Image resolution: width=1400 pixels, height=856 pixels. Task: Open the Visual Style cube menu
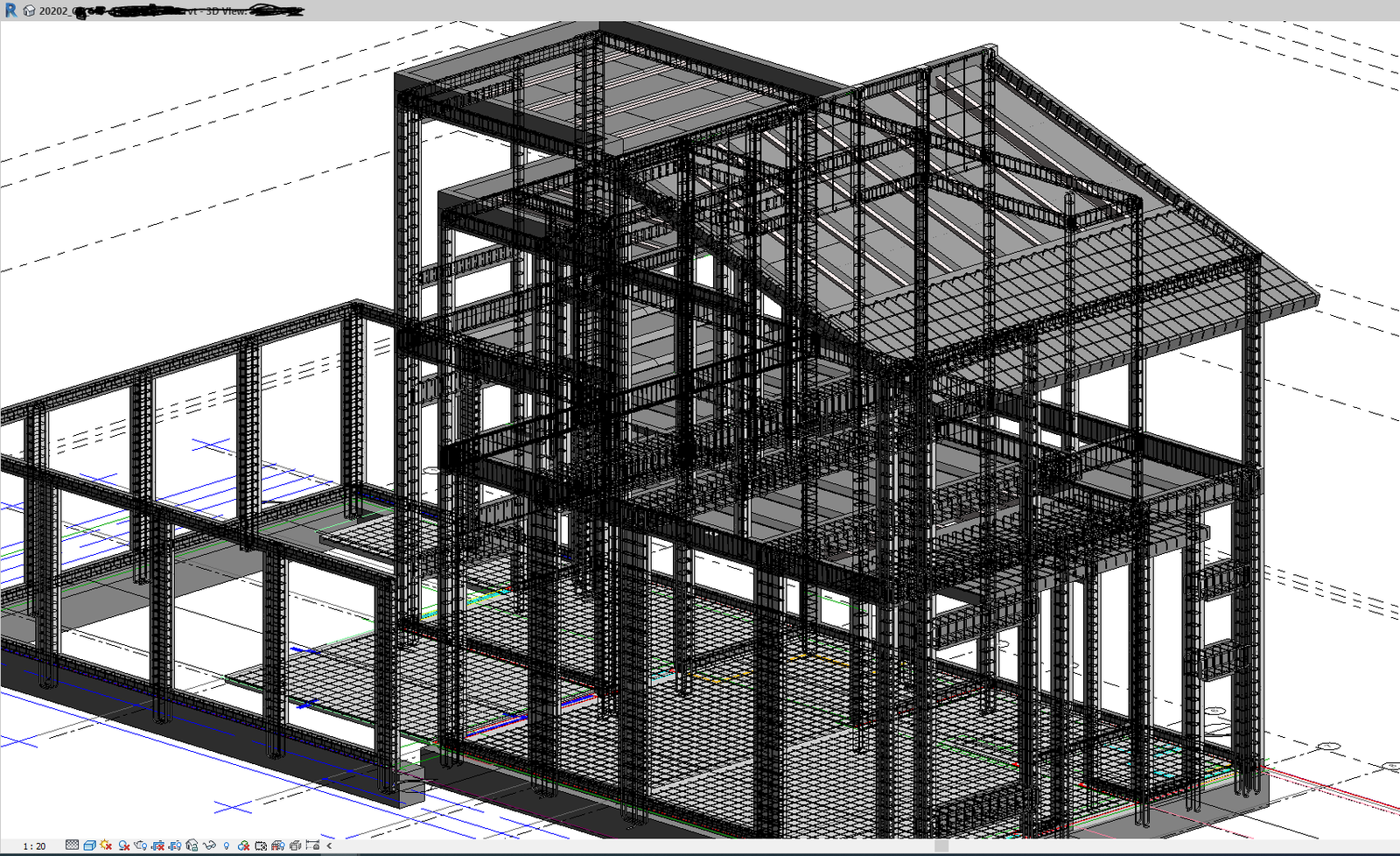point(89,845)
